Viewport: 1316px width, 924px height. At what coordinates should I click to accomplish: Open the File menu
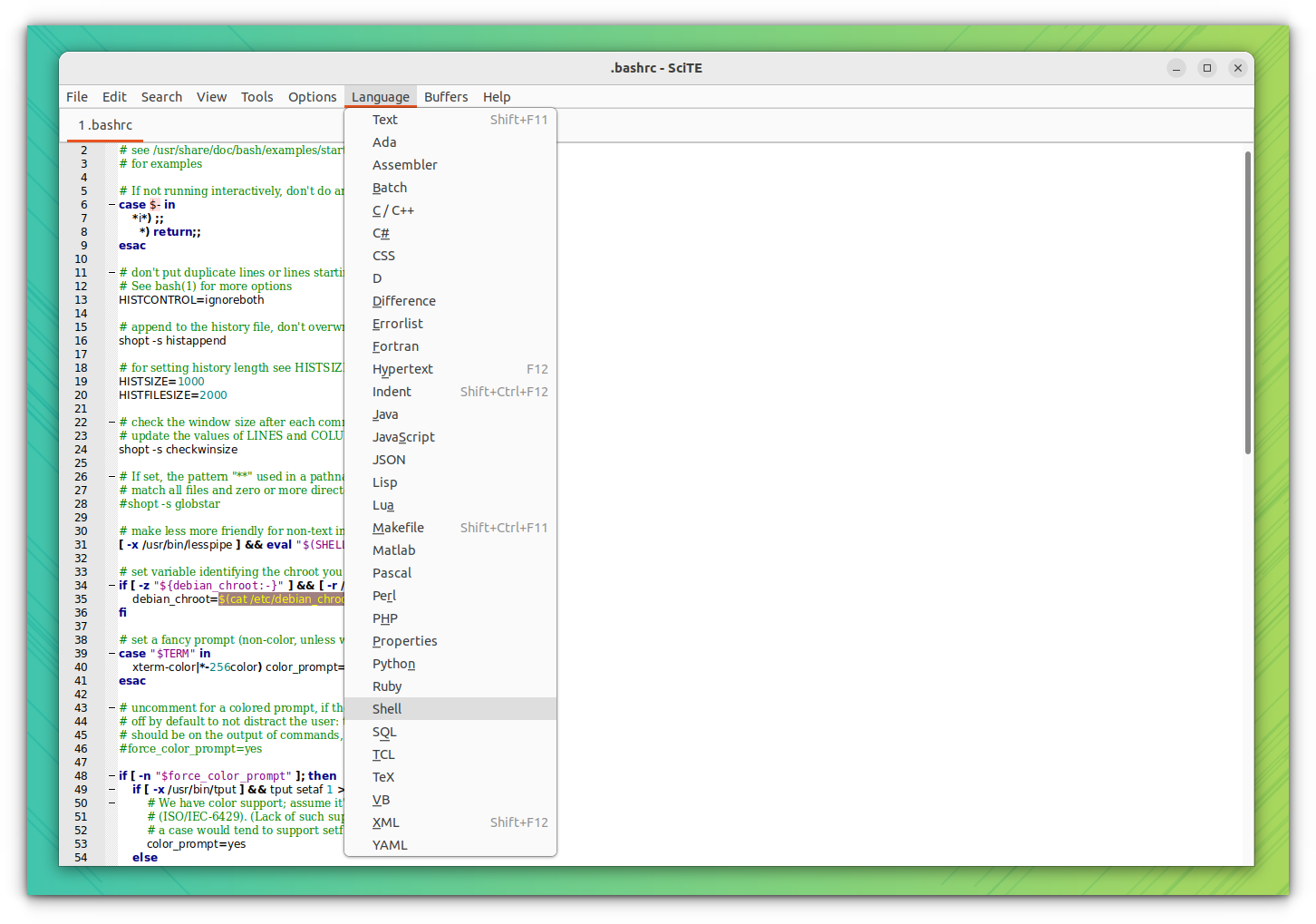(77, 96)
